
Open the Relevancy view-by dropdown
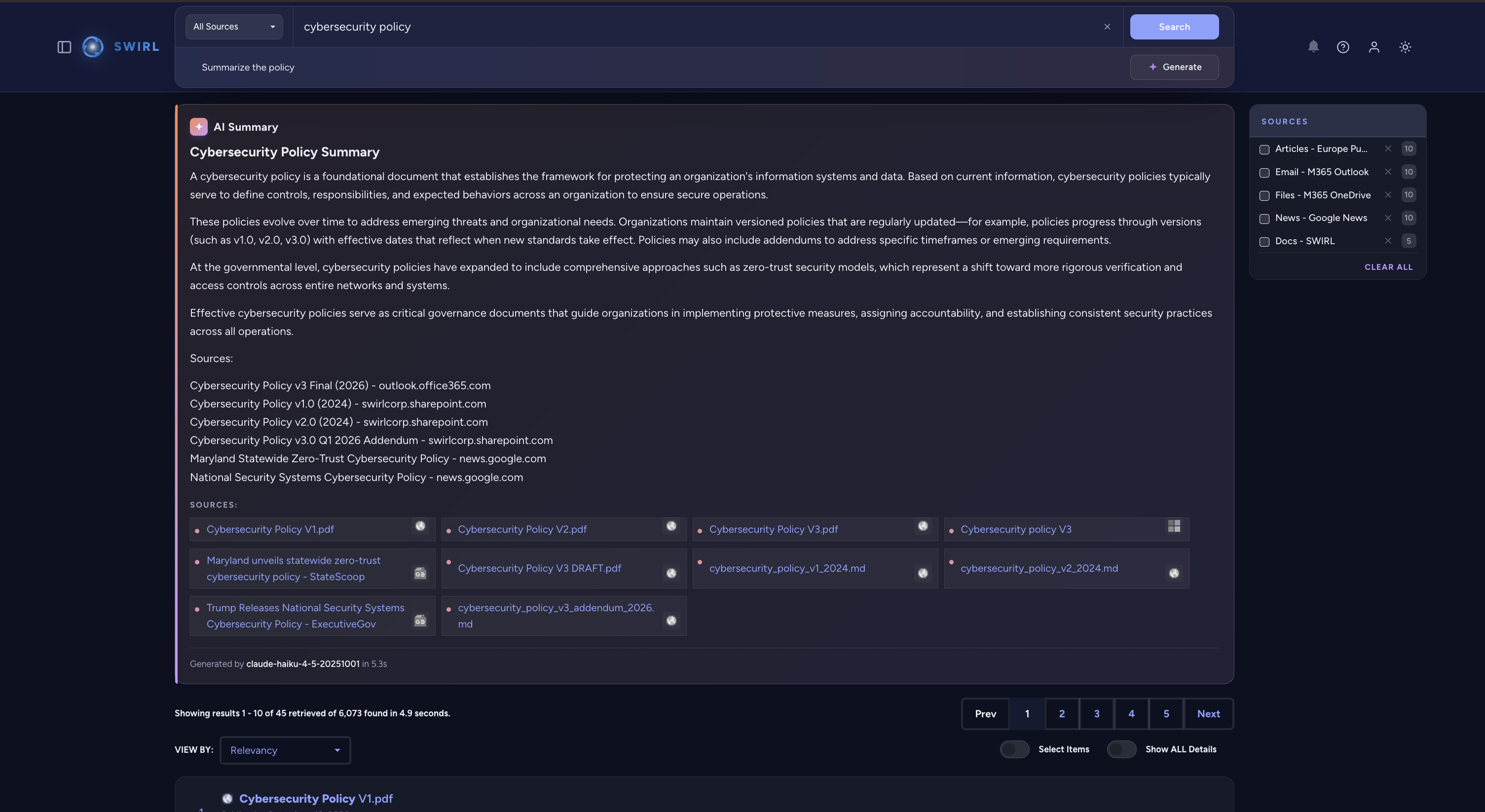(285, 751)
